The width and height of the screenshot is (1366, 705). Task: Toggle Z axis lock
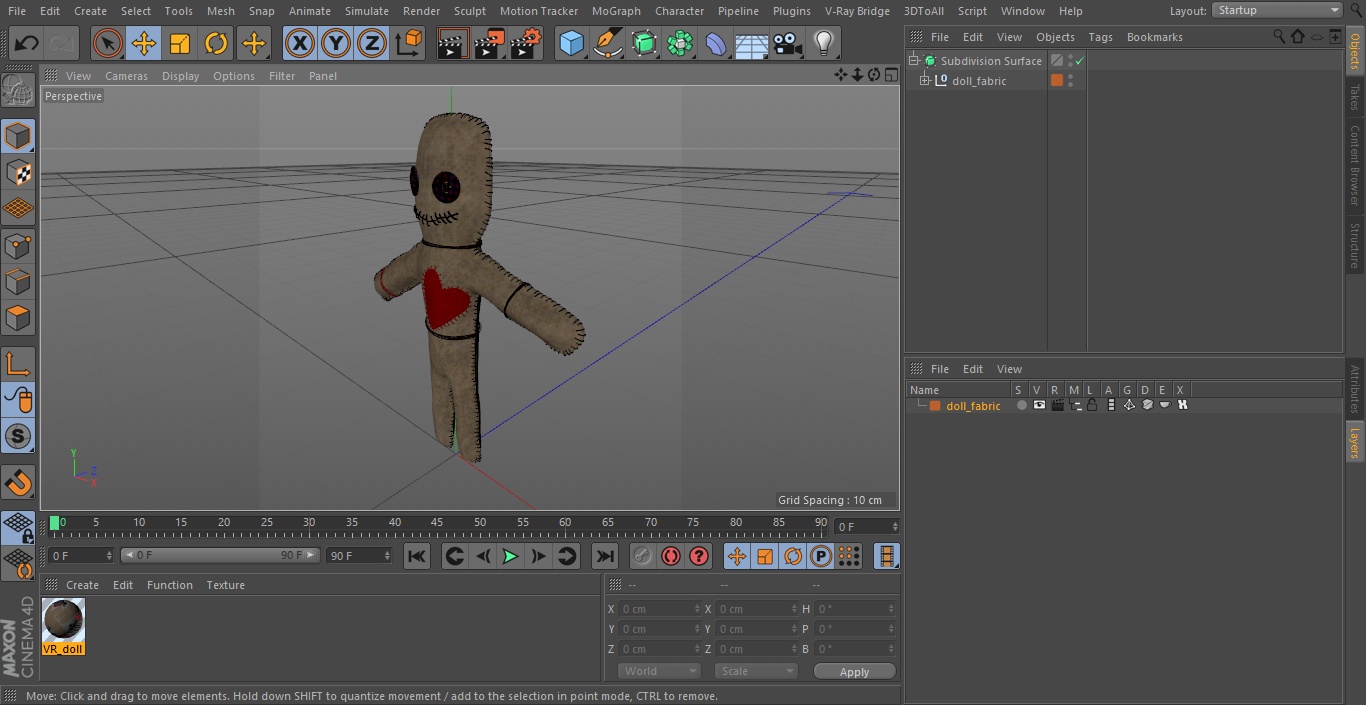click(372, 43)
